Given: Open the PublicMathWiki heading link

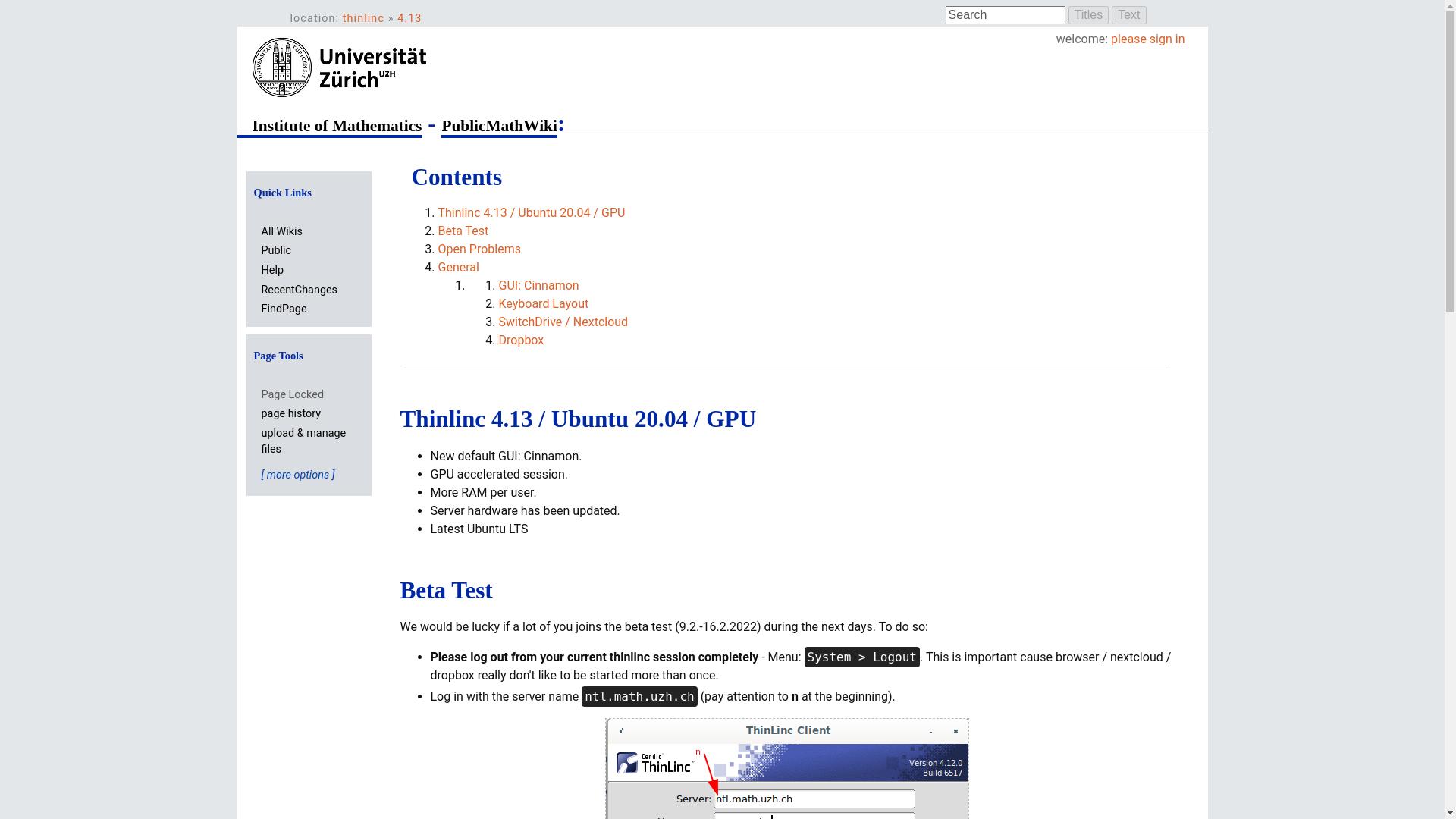Looking at the screenshot, I should pos(499,126).
